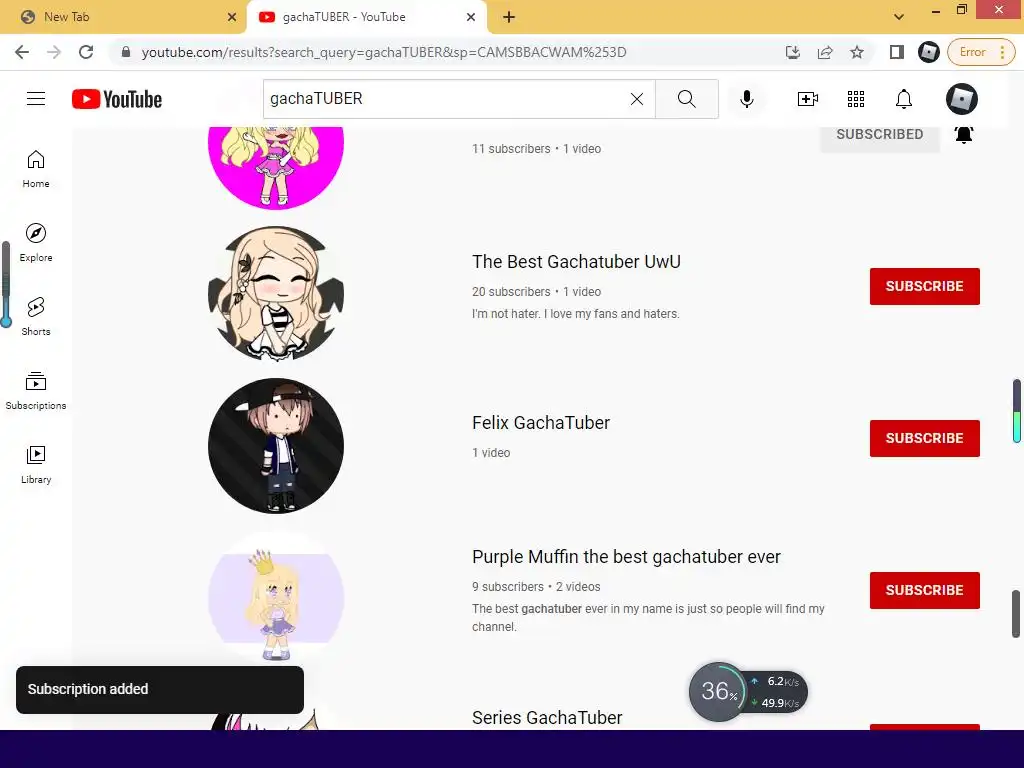This screenshot has height=768, width=1024.
Task: Clear the search box with the X icon
Action: 637,99
